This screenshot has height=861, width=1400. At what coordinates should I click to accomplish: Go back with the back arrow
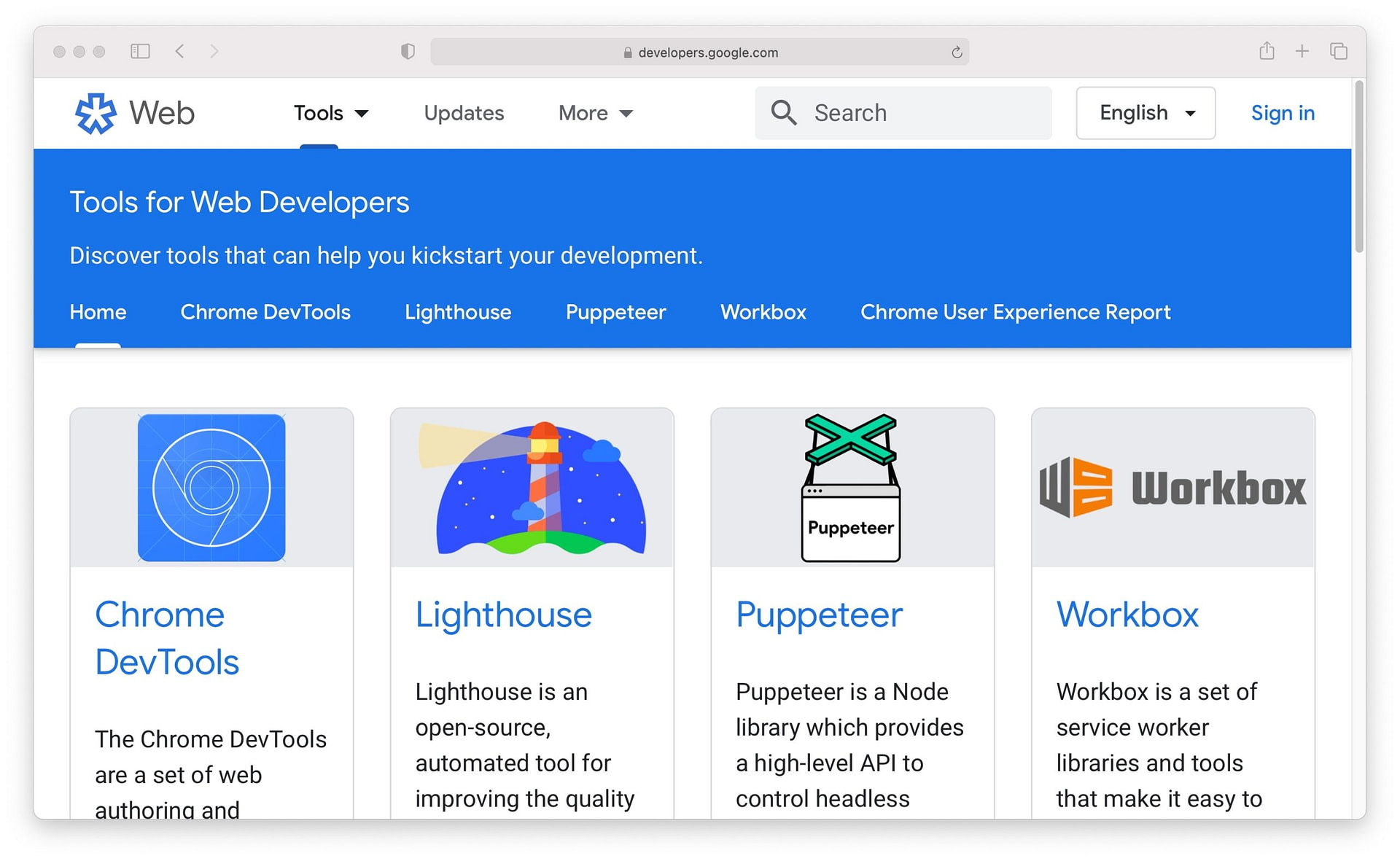pos(180,51)
